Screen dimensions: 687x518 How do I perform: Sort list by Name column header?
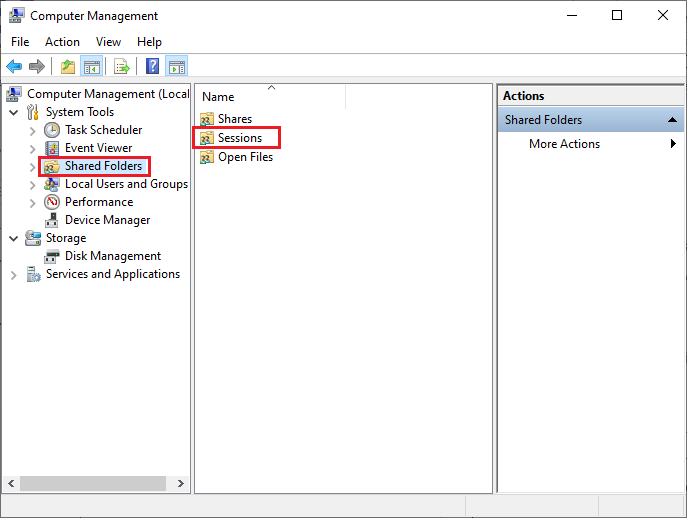270,96
